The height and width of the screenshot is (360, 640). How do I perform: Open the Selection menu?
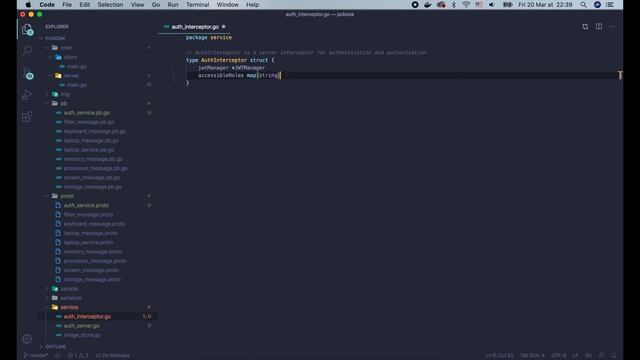110,5
